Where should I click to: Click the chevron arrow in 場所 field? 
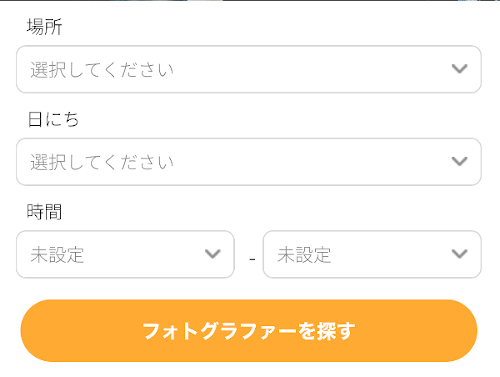tap(459, 69)
